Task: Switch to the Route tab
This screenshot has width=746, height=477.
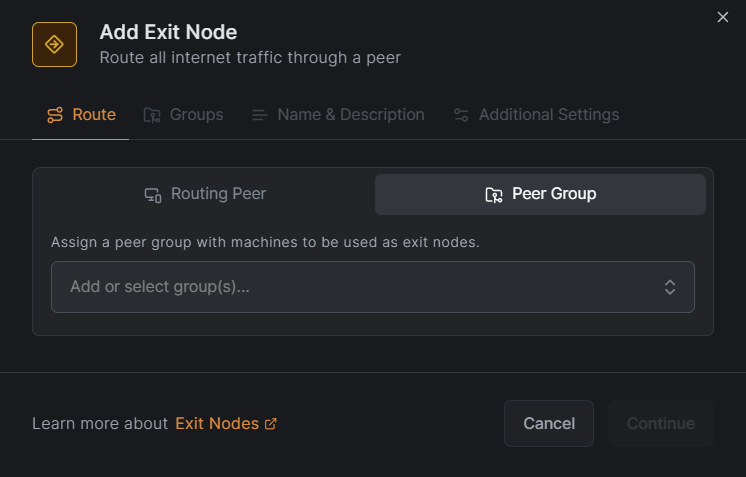Action: pyautogui.click(x=81, y=115)
